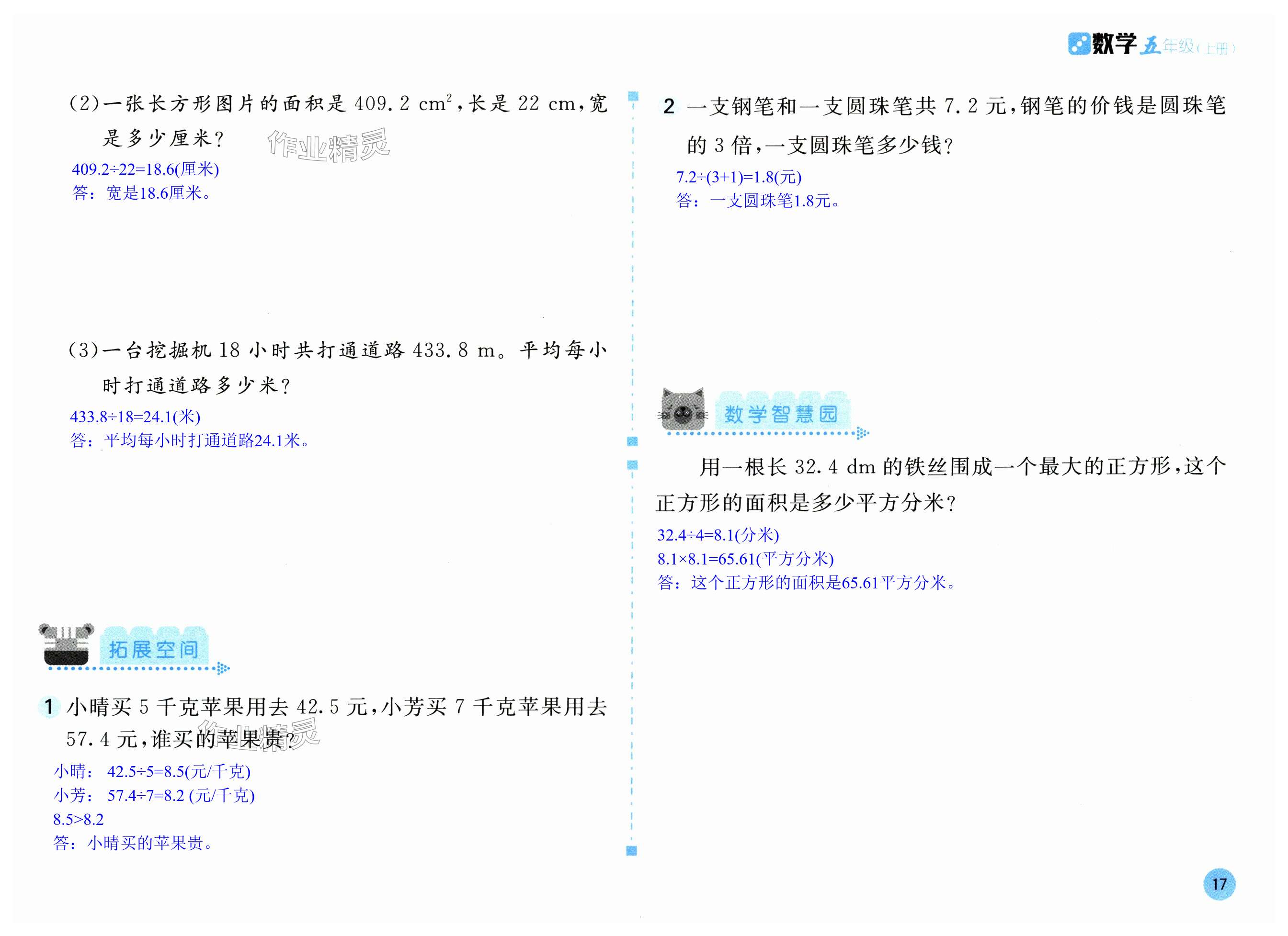The image size is (1288, 936).
Task: Click the blue number 1 question badge
Action: coord(49,707)
